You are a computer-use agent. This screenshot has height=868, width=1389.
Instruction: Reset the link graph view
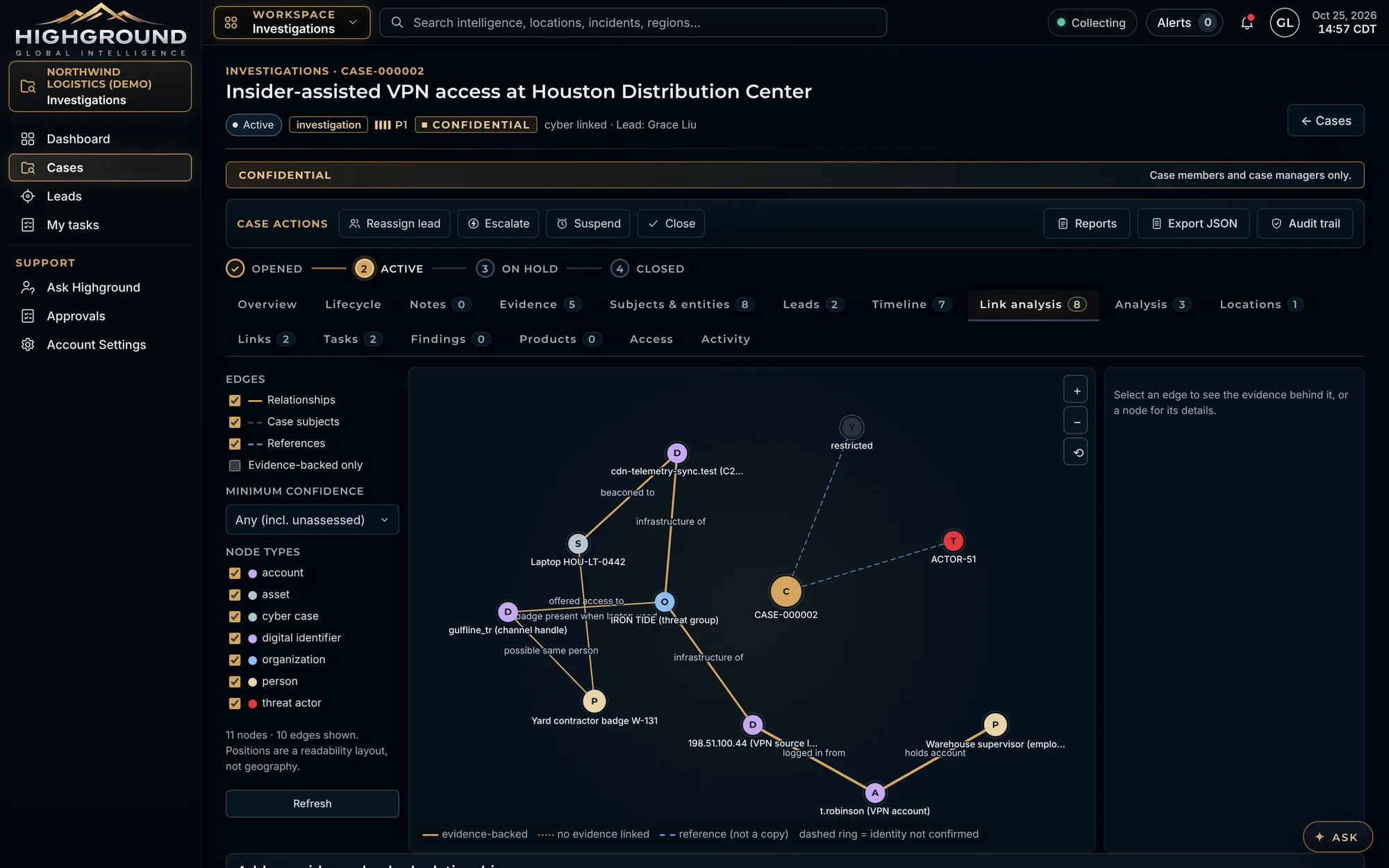[x=1076, y=452]
